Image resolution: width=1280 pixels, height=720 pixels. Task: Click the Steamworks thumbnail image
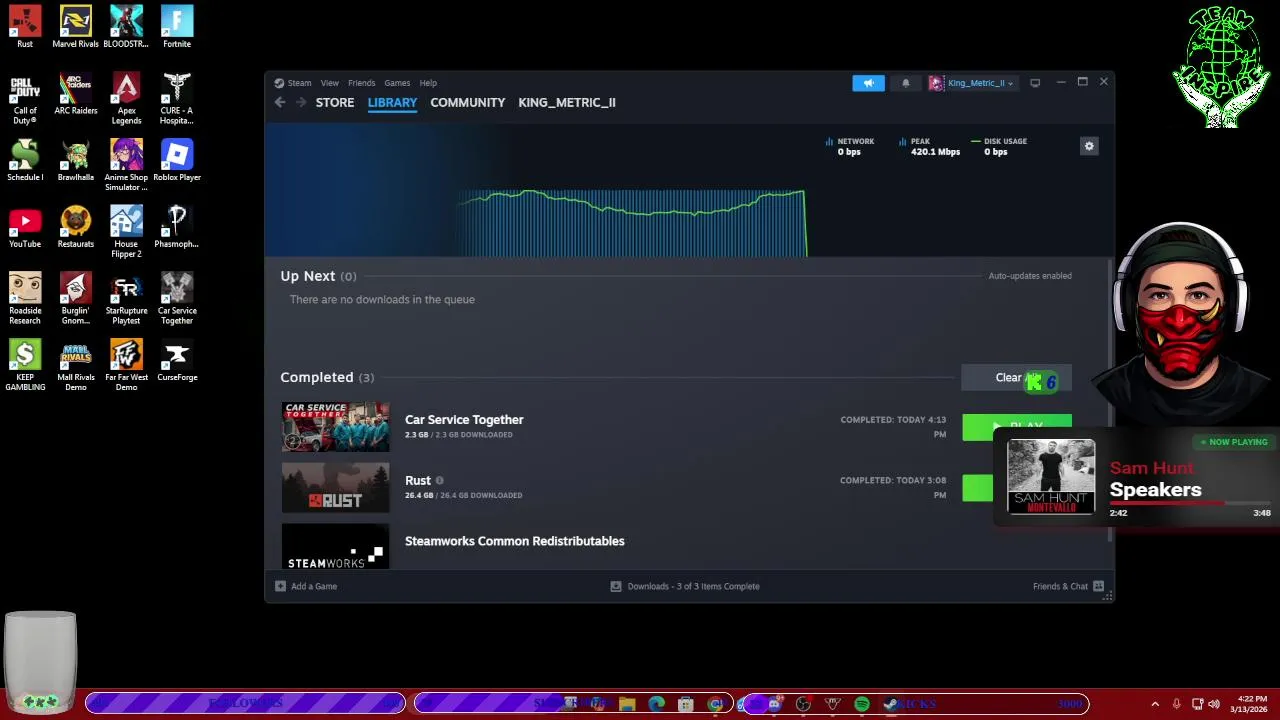[x=335, y=546]
